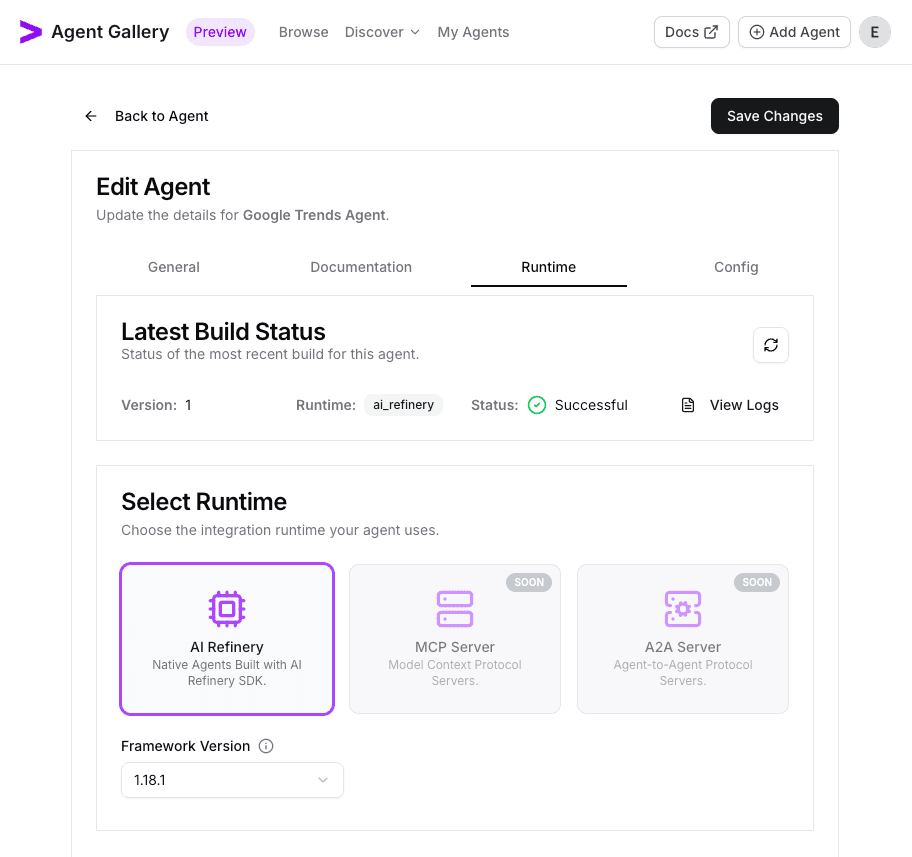The width and height of the screenshot is (912, 857).
Task: Click the Add Agent button
Action: (794, 32)
